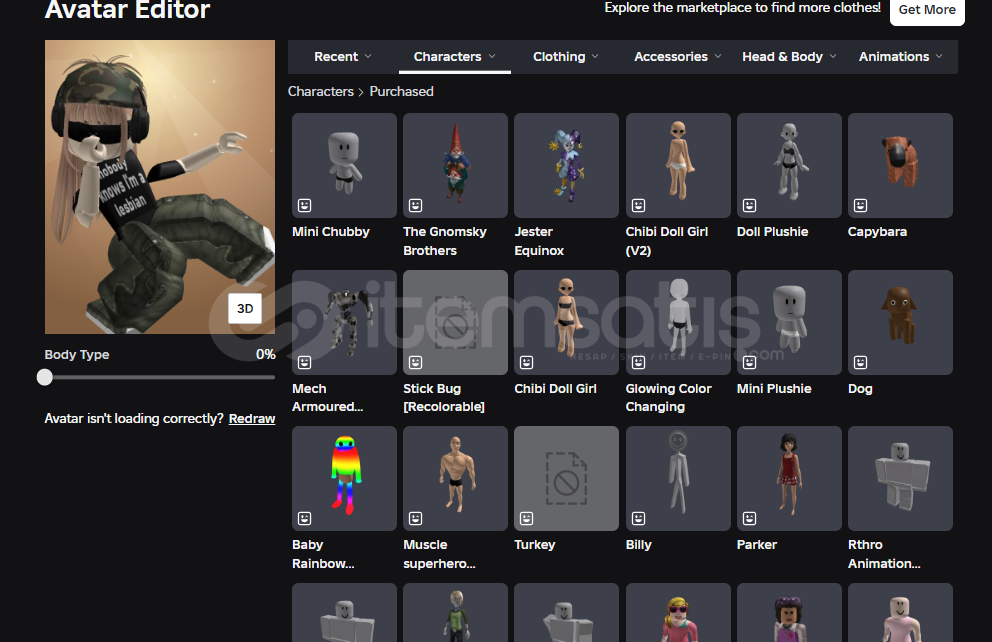Click the Get More button
The image size is (992, 642).
pos(927,10)
